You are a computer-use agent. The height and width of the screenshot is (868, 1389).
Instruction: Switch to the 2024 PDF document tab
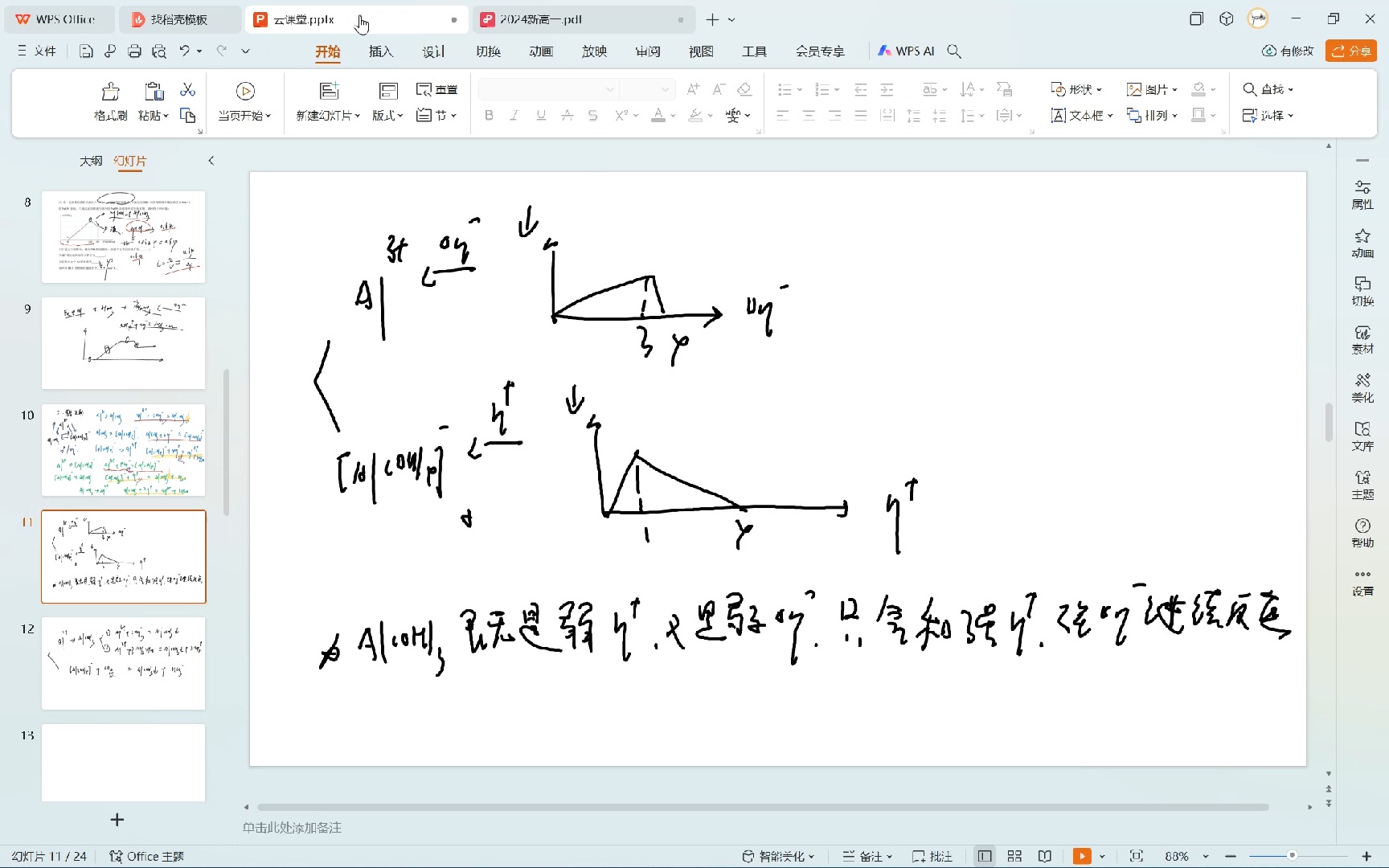[x=583, y=19]
